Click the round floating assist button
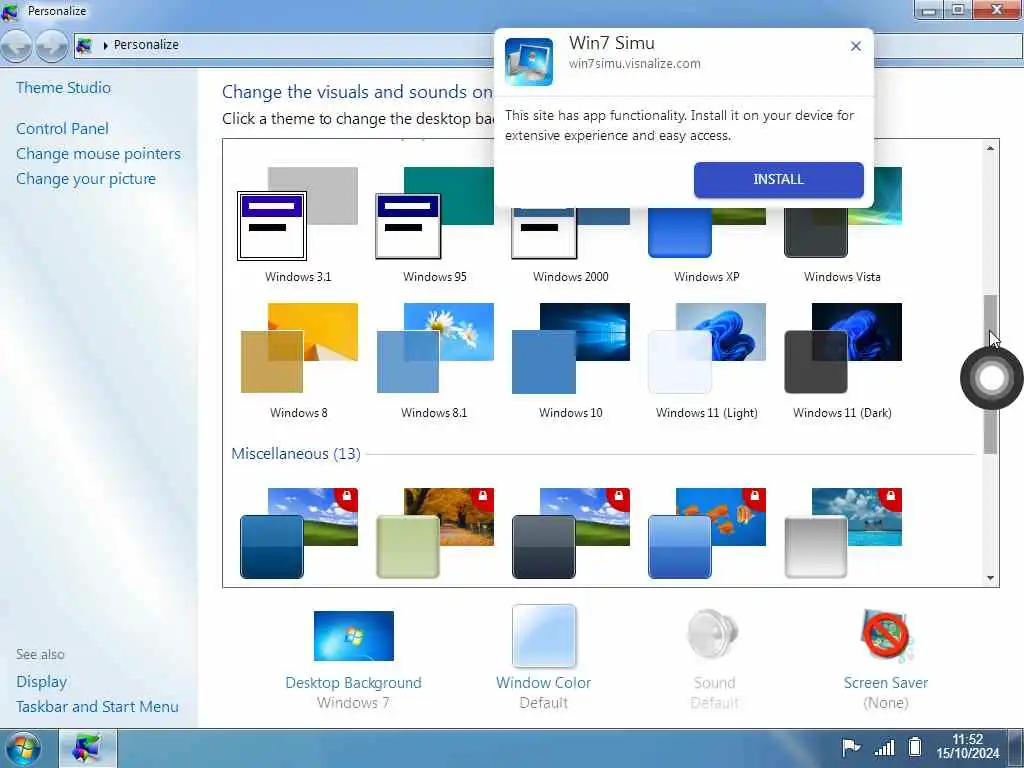The width and height of the screenshot is (1024, 768). coord(991,378)
